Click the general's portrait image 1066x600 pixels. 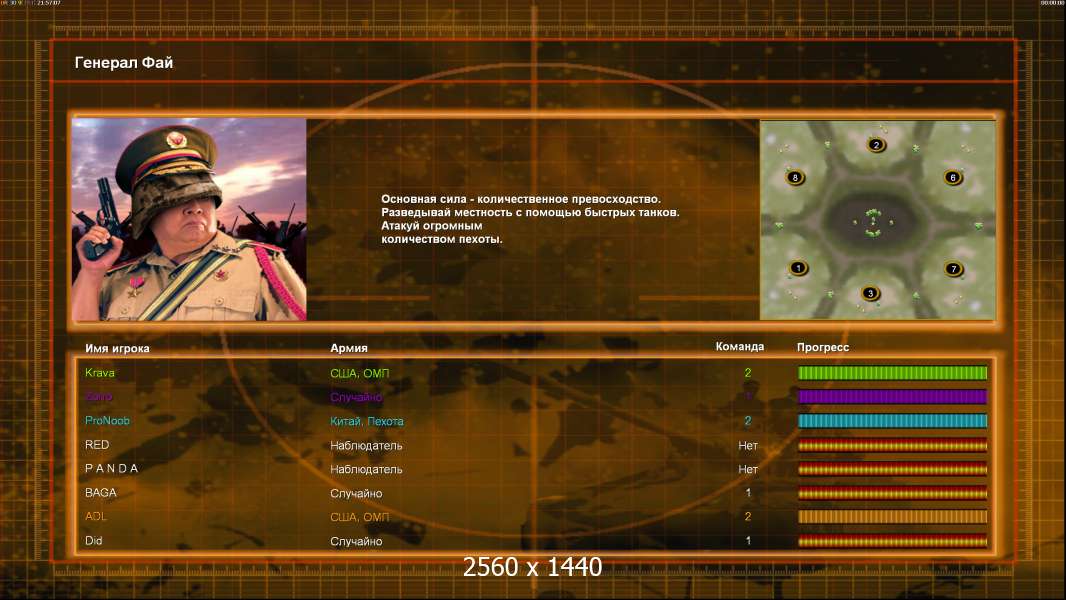[x=189, y=219]
